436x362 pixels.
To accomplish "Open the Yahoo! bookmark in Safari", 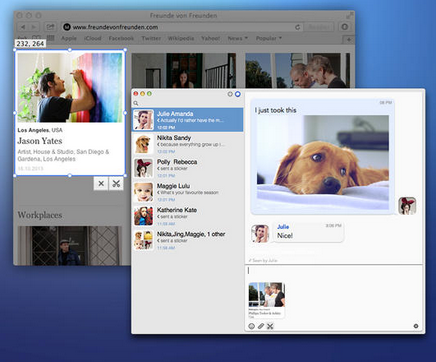I will 210,38.
